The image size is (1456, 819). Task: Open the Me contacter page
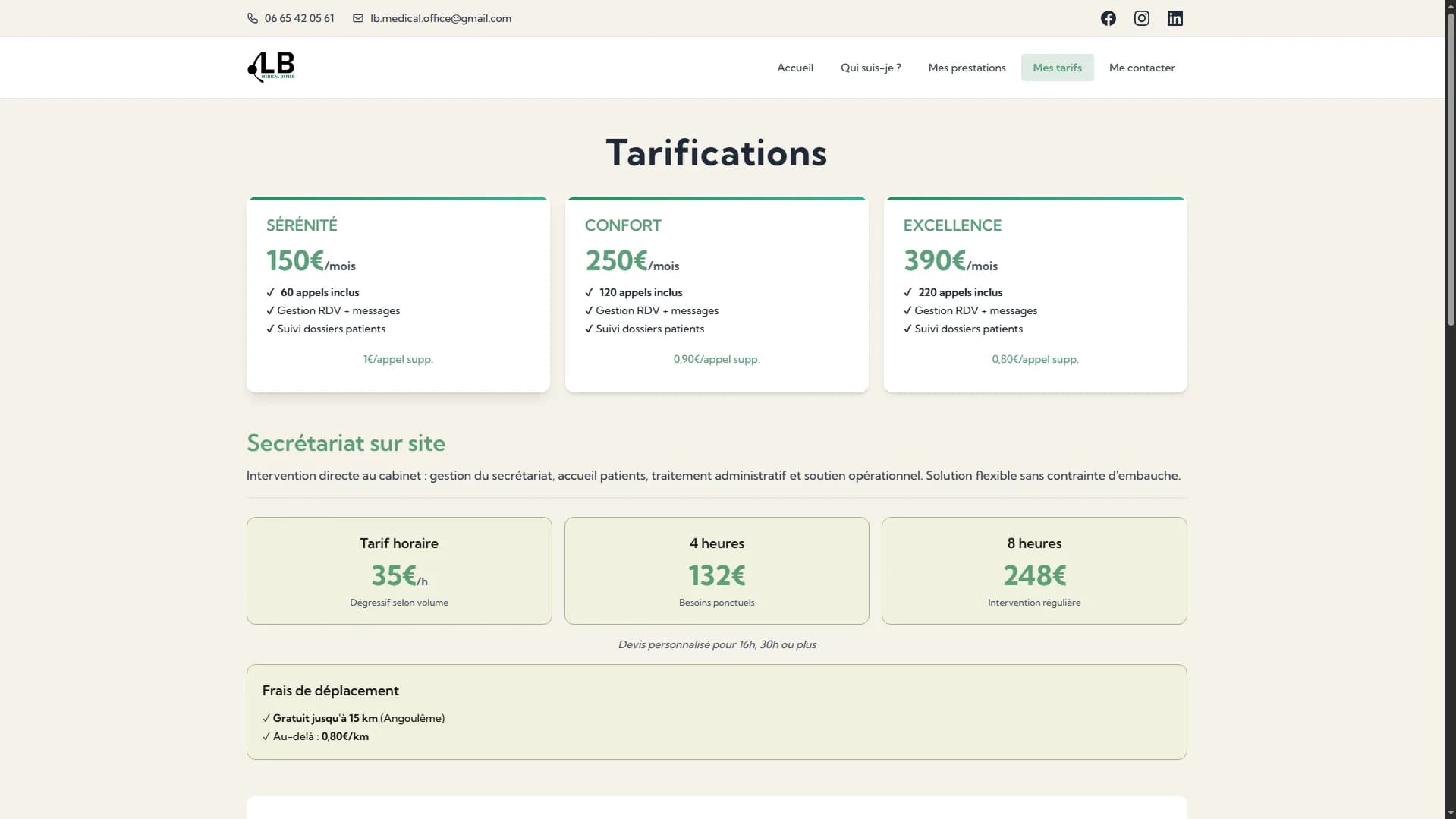1142,68
